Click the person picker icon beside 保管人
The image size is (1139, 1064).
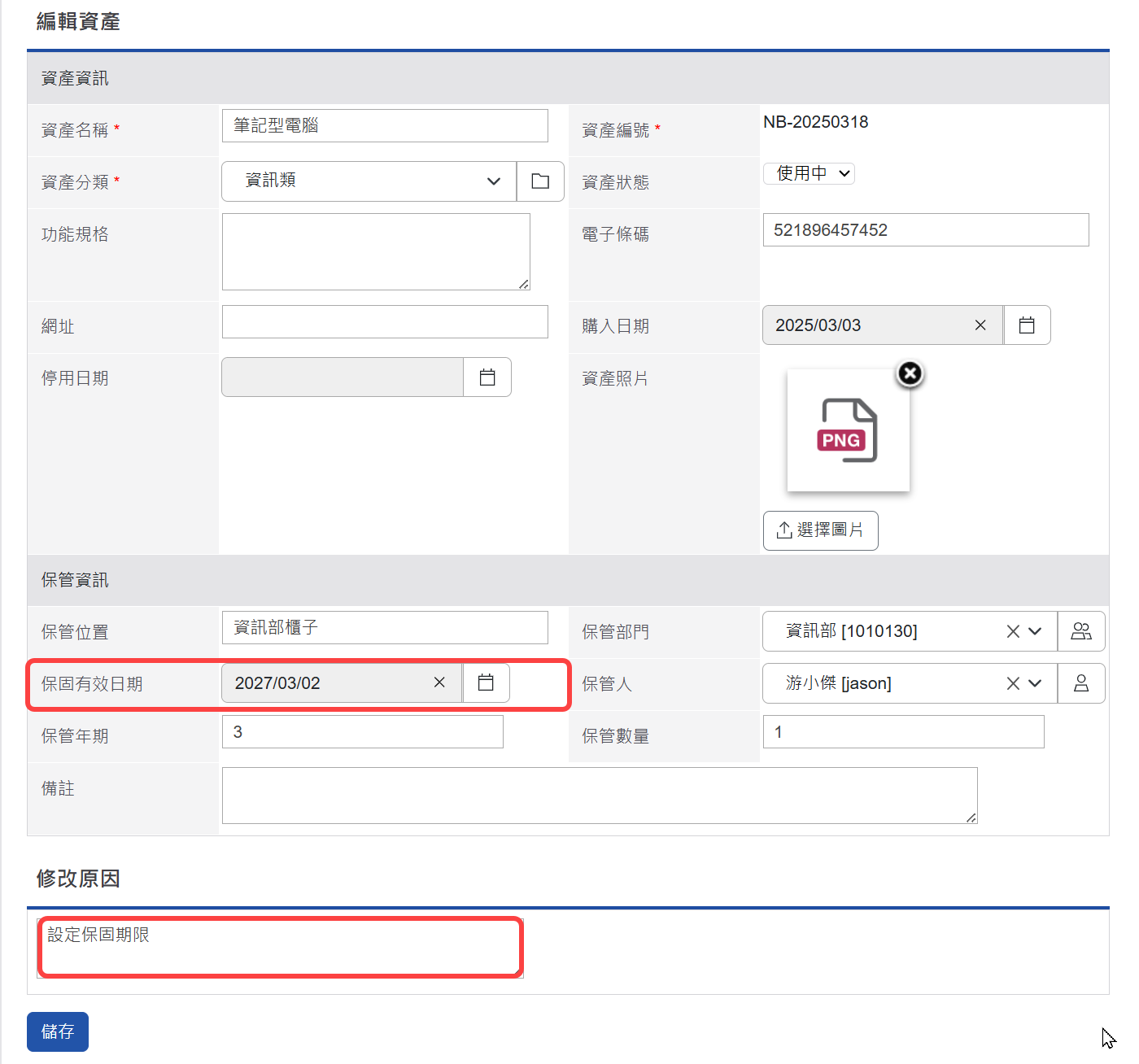click(1081, 683)
